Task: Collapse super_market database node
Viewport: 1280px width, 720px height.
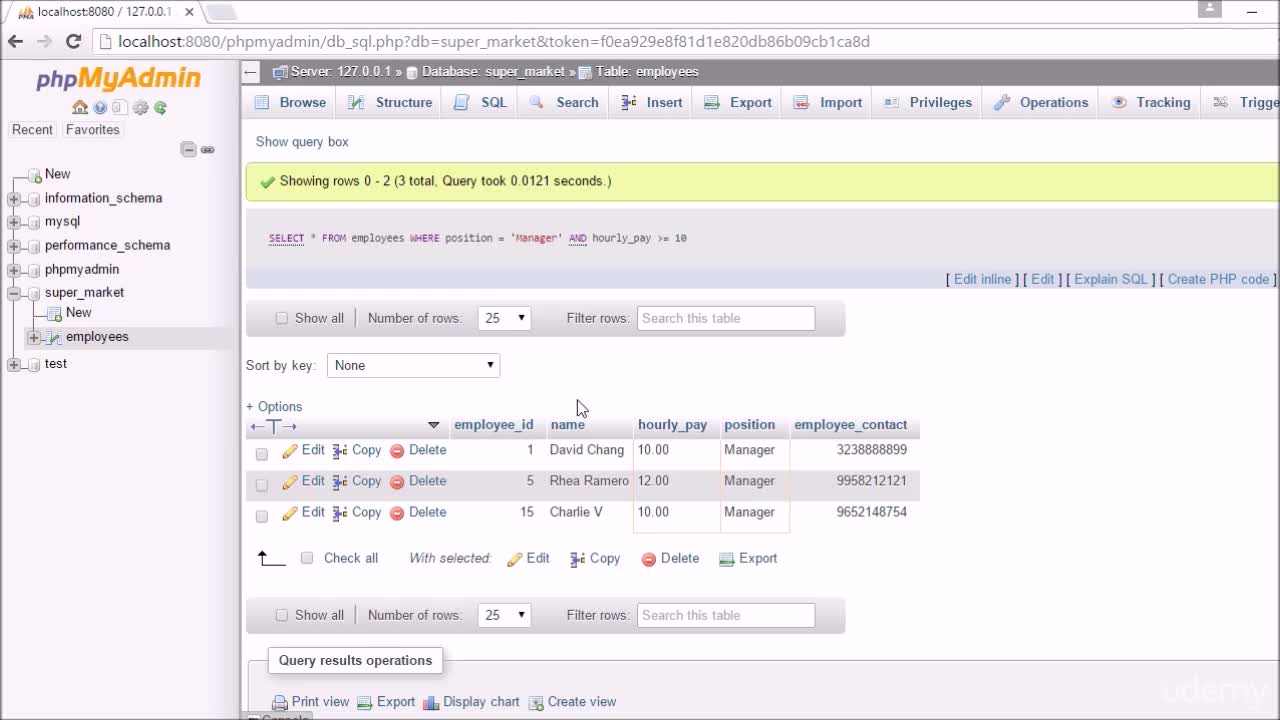Action: pyautogui.click(x=14, y=293)
